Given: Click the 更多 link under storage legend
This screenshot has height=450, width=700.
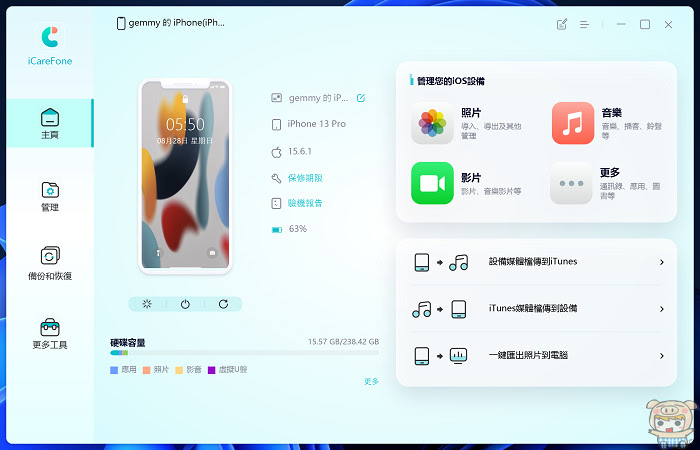Looking at the screenshot, I should [x=371, y=381].
